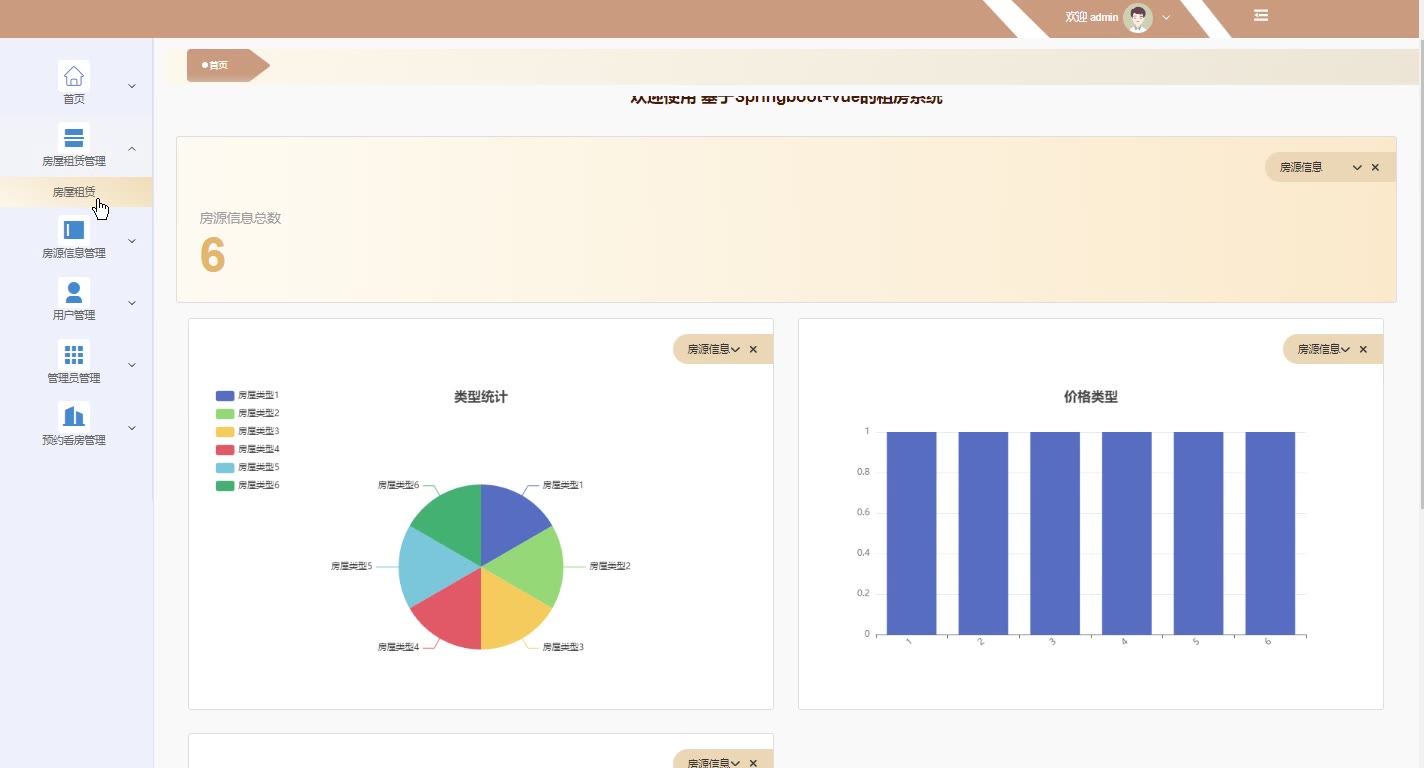
Task: Close the 类型统计 pie chart card
Action: pos(753,349)
